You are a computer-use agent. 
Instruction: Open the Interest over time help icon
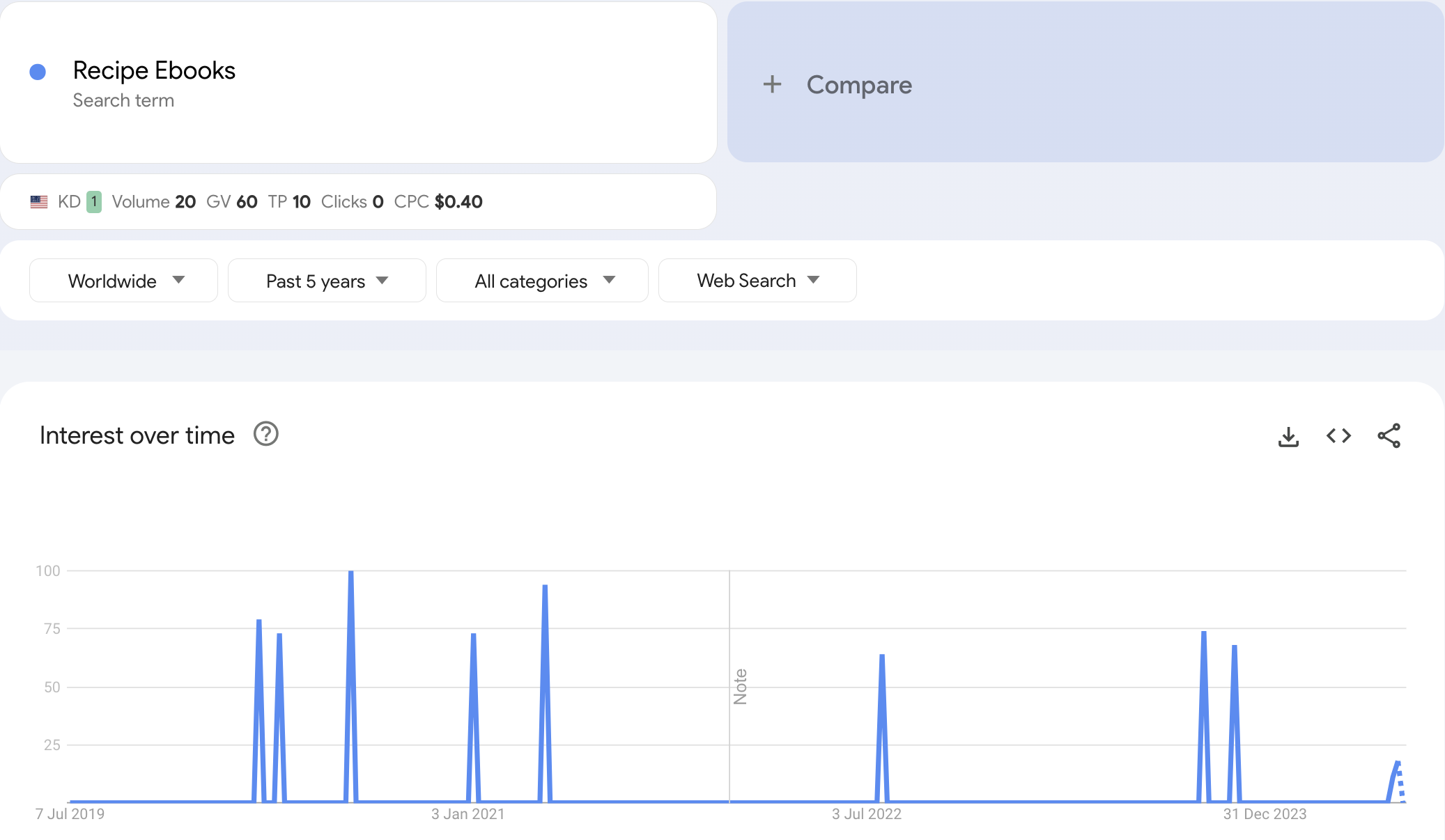265,434
